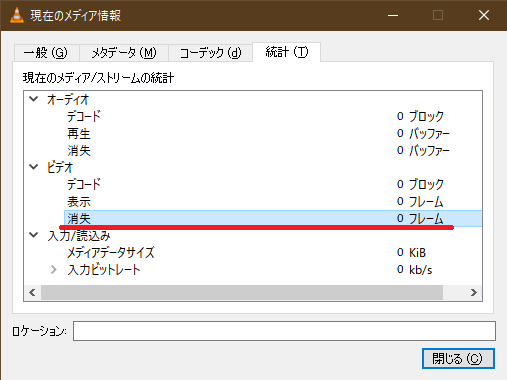Select the オーディオ 消失 row
This screenshot has height=380, width=507.
273,150
